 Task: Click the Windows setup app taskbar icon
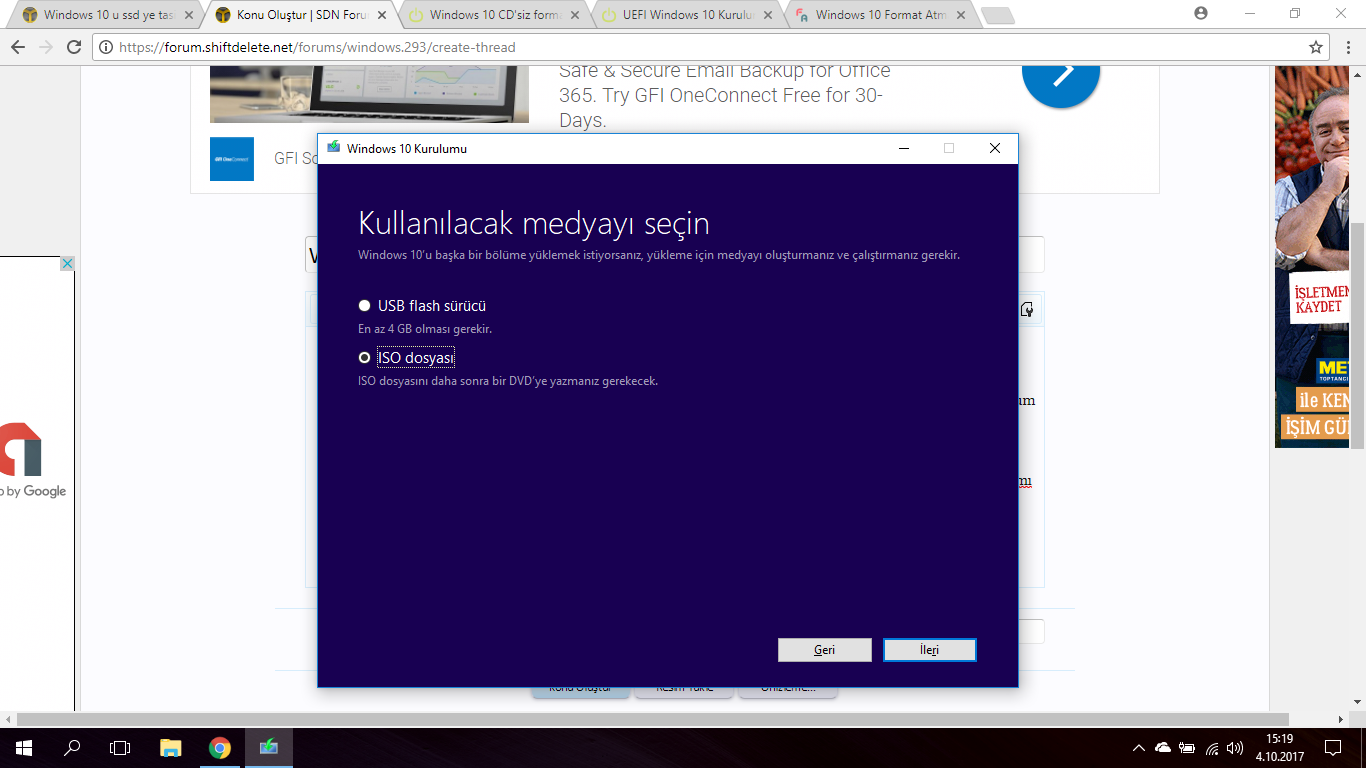click(269, 747)
